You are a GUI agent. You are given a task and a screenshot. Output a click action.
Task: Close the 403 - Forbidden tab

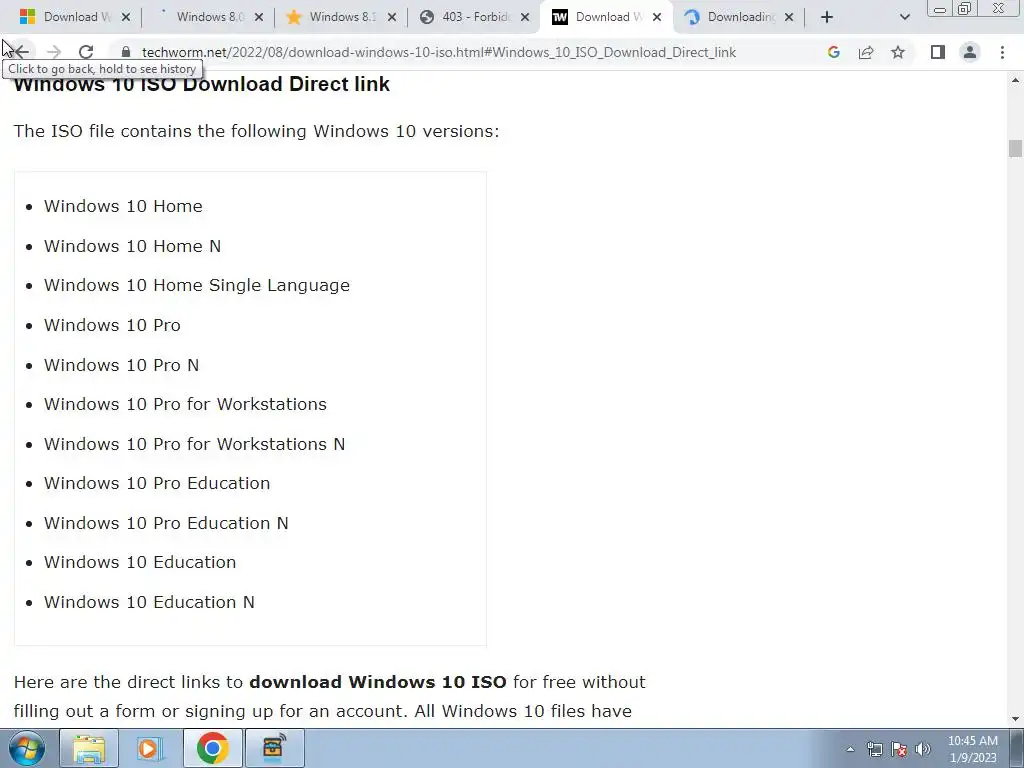(525, 17)
